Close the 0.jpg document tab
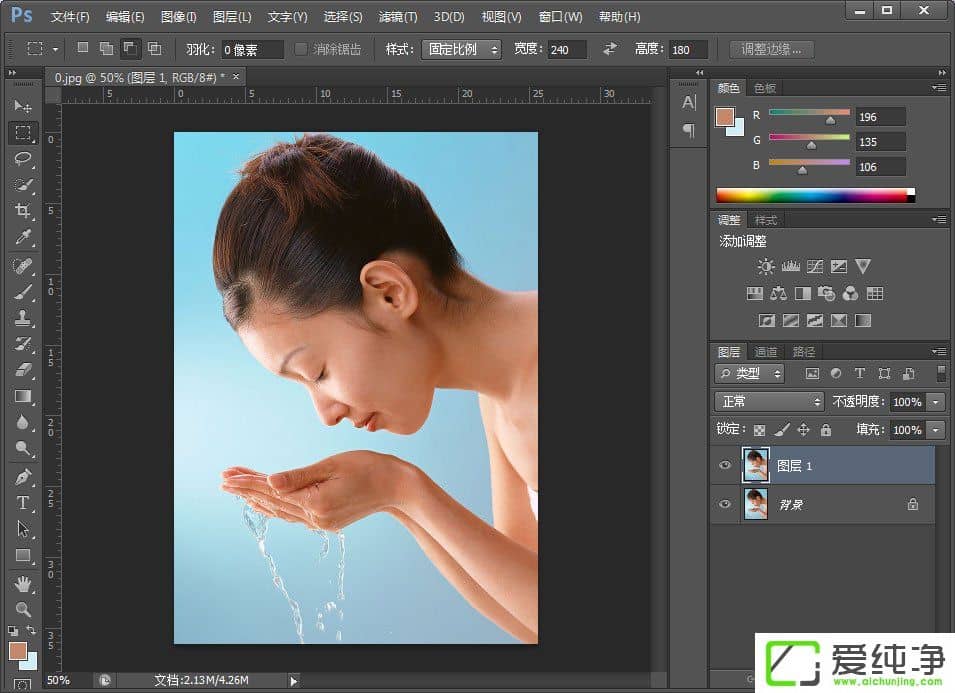 pos(236,77)
